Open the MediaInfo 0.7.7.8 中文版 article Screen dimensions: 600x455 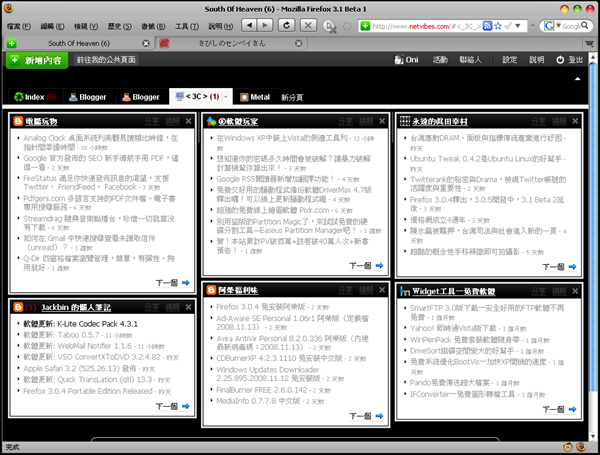coord(258,401)
